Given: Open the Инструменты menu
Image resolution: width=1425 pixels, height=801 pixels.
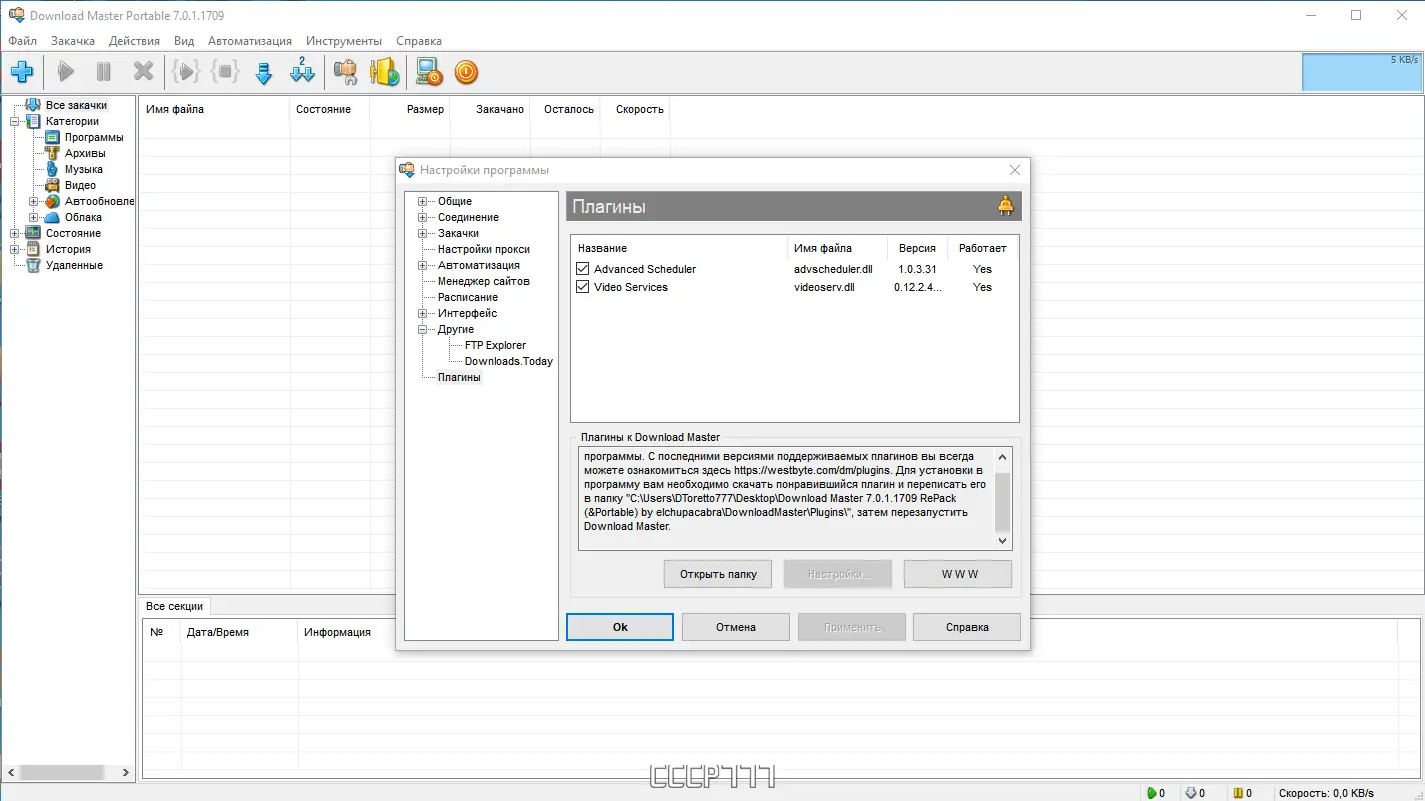Looking at the screenshot, I should (344, 41).
